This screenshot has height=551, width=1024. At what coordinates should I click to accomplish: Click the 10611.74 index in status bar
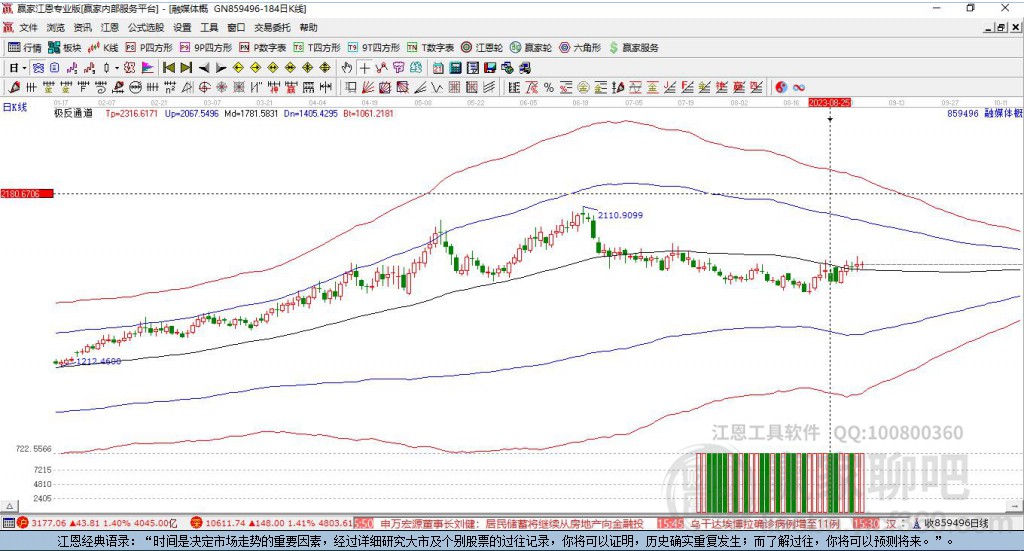point(223,523)
